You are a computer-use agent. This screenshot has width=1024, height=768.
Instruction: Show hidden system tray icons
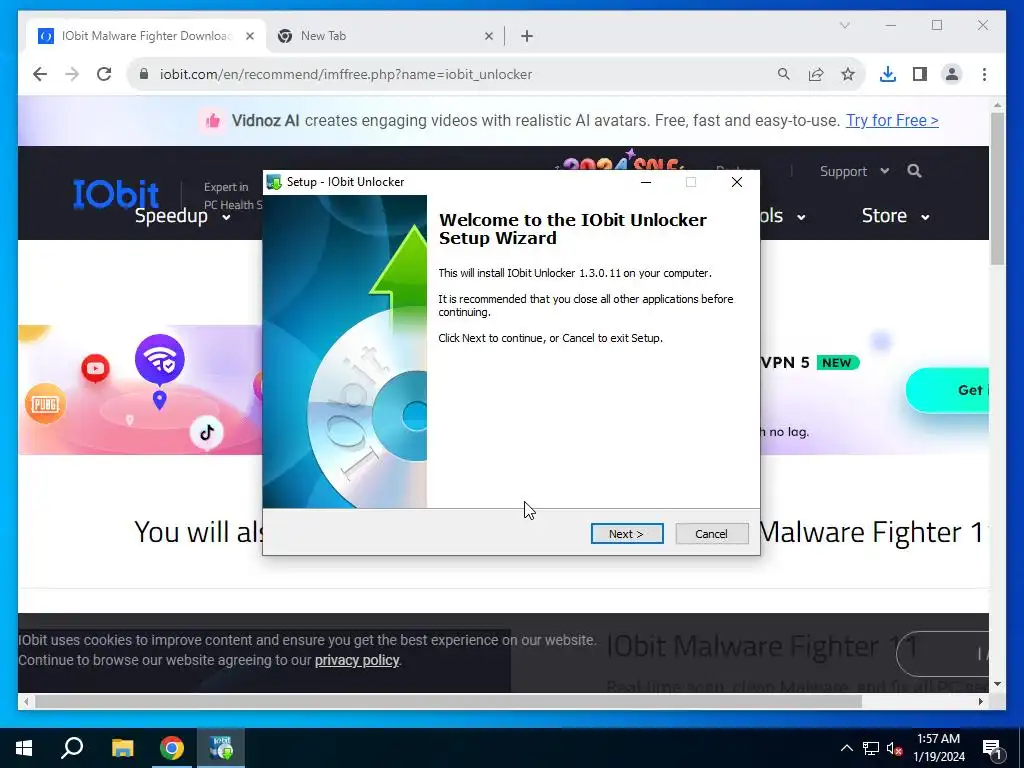point(846,748)
